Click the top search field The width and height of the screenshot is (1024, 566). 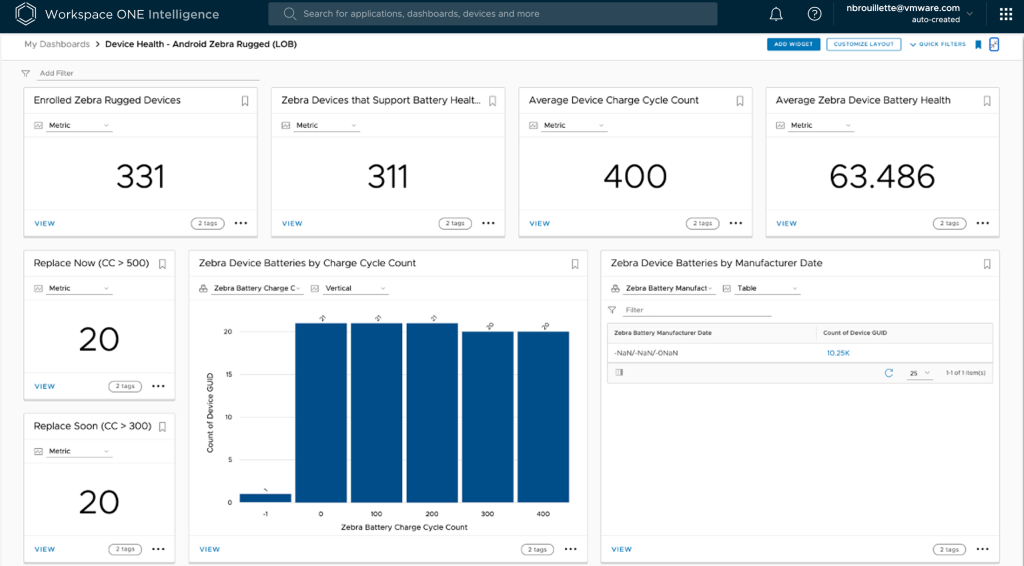tap(492, 14)
